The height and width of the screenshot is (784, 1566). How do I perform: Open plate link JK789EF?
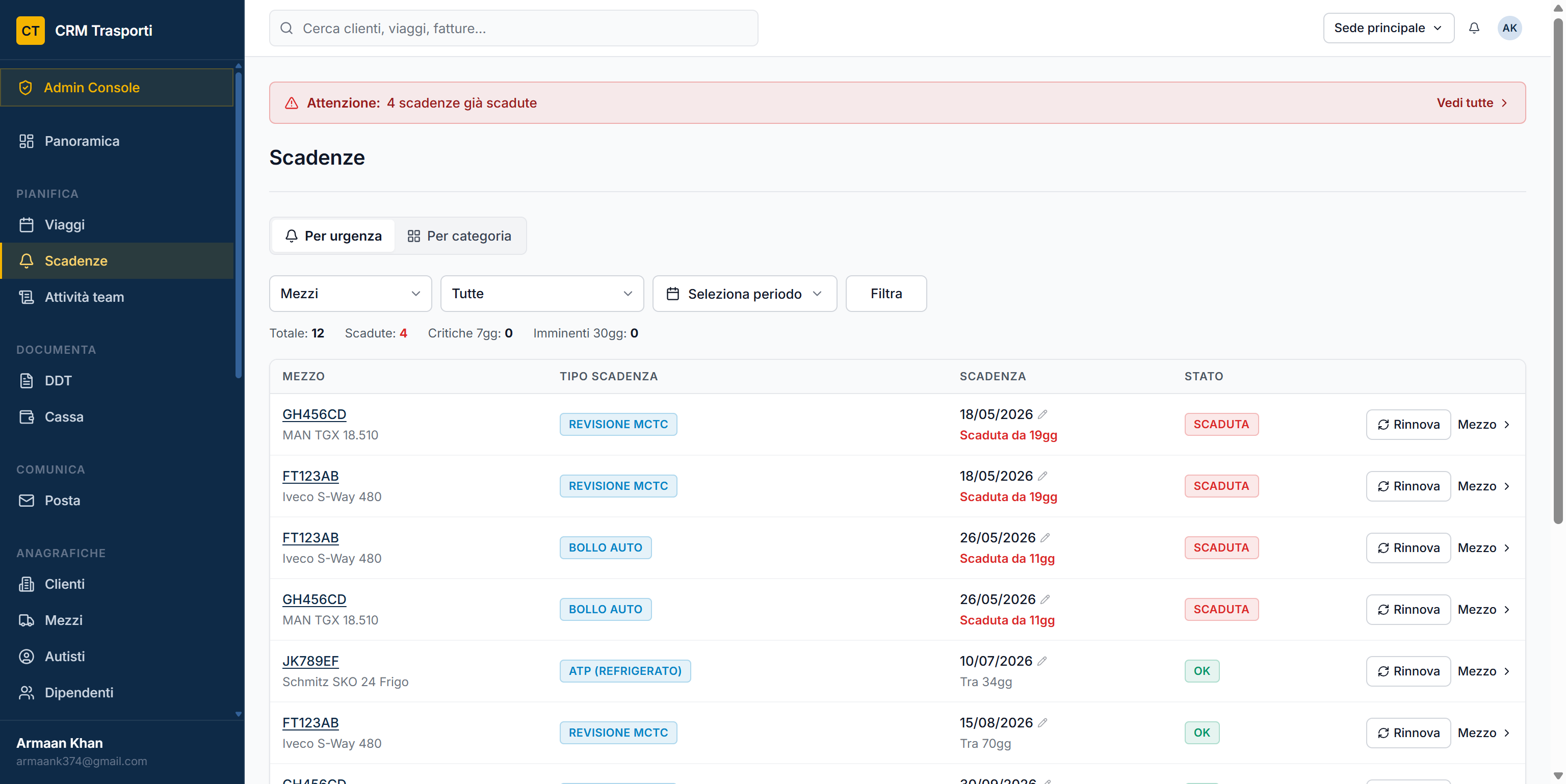coord(310,661)
